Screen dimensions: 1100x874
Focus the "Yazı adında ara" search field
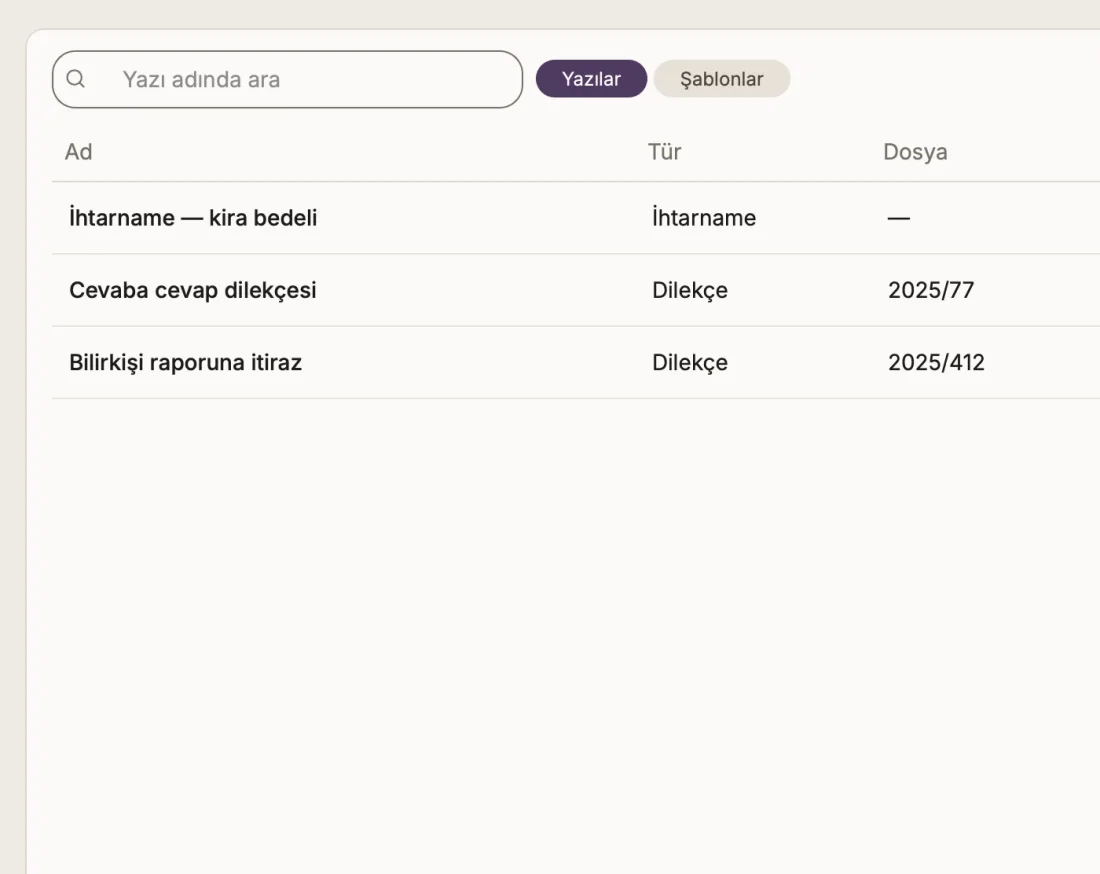click(x=287, y=79)
